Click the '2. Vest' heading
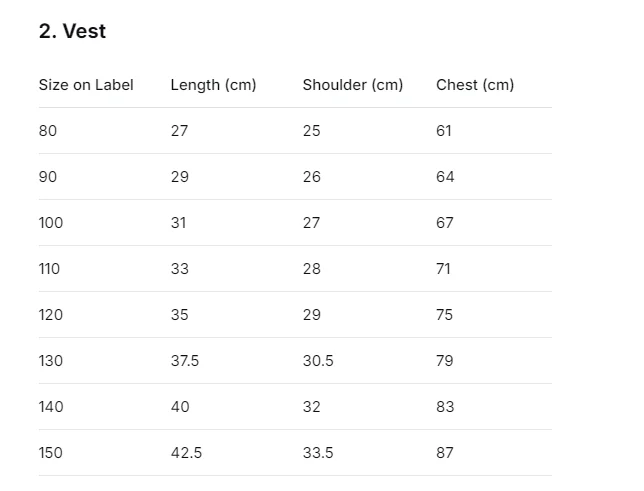Screen dimensions: 644x491 (x=72, y=31)
